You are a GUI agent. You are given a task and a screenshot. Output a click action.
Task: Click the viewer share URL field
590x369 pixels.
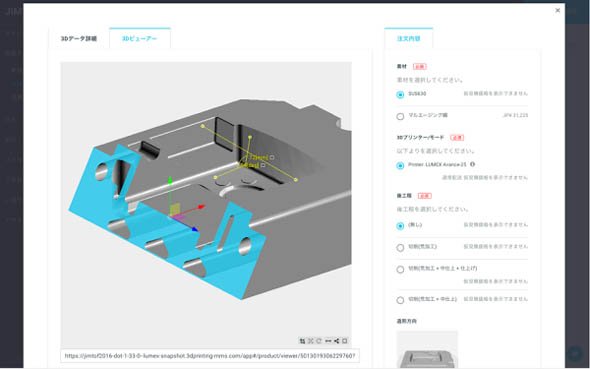(x=210, y=356)
